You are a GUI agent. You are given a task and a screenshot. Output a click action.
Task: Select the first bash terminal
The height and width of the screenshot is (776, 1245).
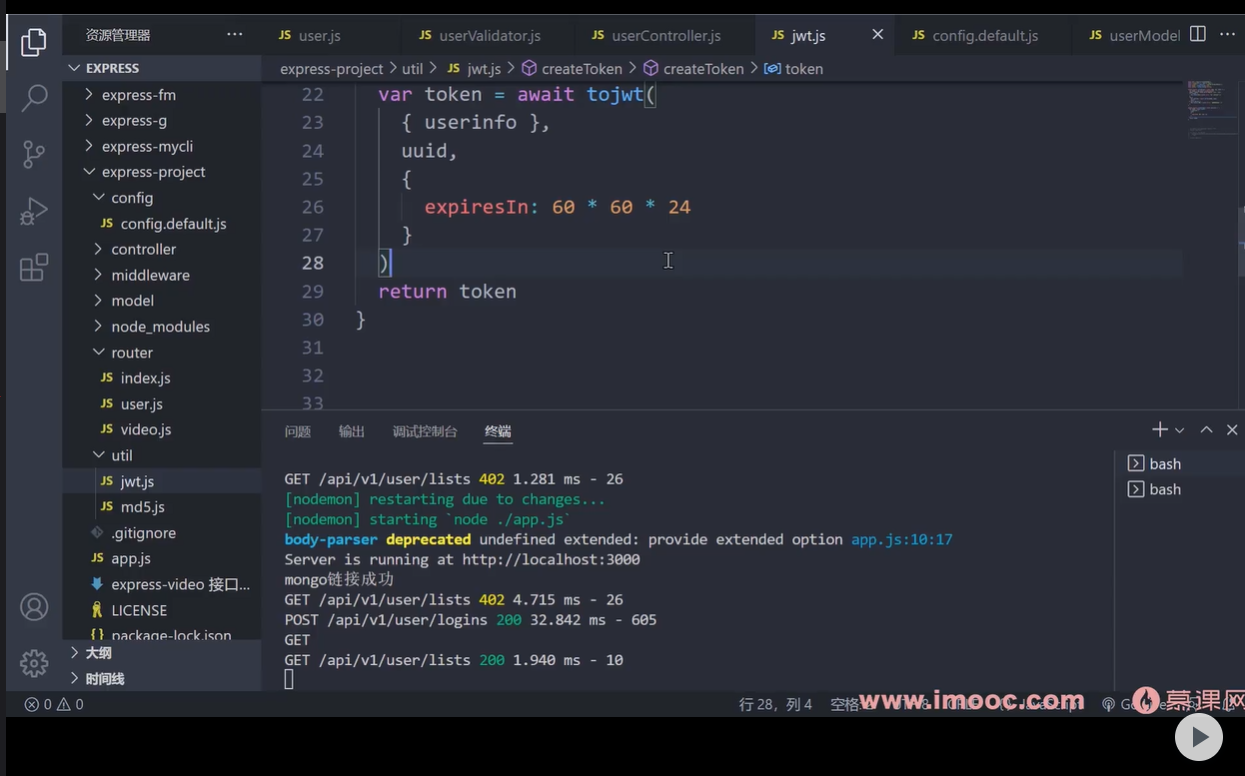click(1179, 464)
